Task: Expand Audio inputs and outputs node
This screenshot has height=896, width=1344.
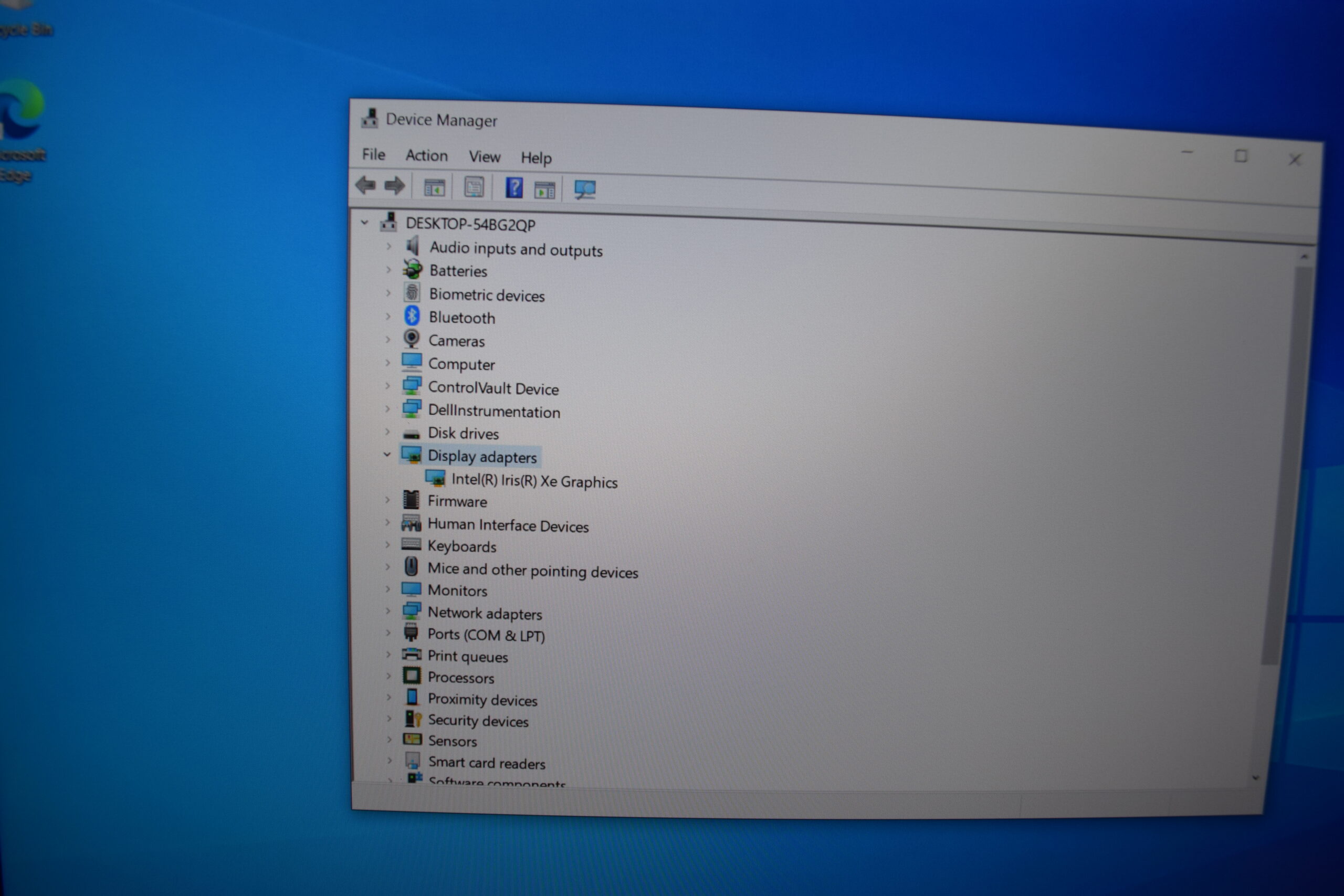Action: coord(388,246)
